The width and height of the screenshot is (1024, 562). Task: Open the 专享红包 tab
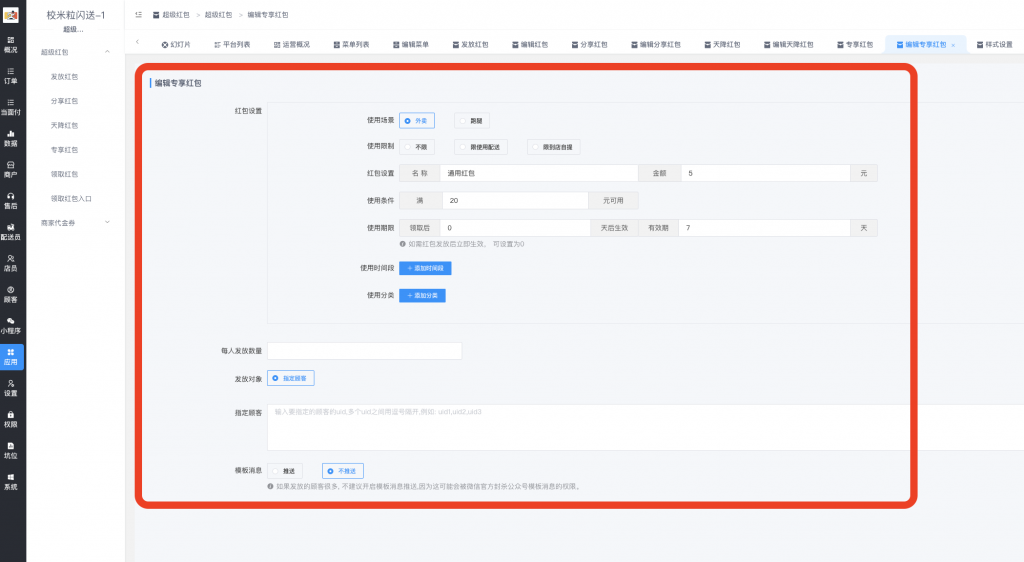tap(855, 44)
